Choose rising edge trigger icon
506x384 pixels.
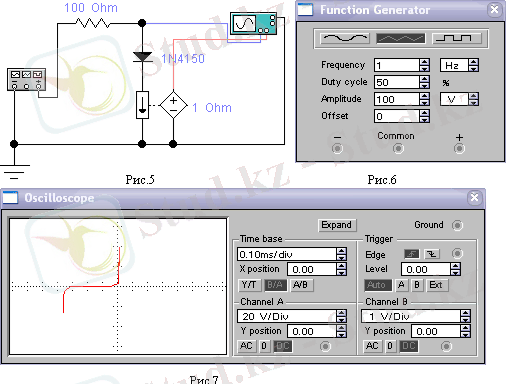point(412,254)
